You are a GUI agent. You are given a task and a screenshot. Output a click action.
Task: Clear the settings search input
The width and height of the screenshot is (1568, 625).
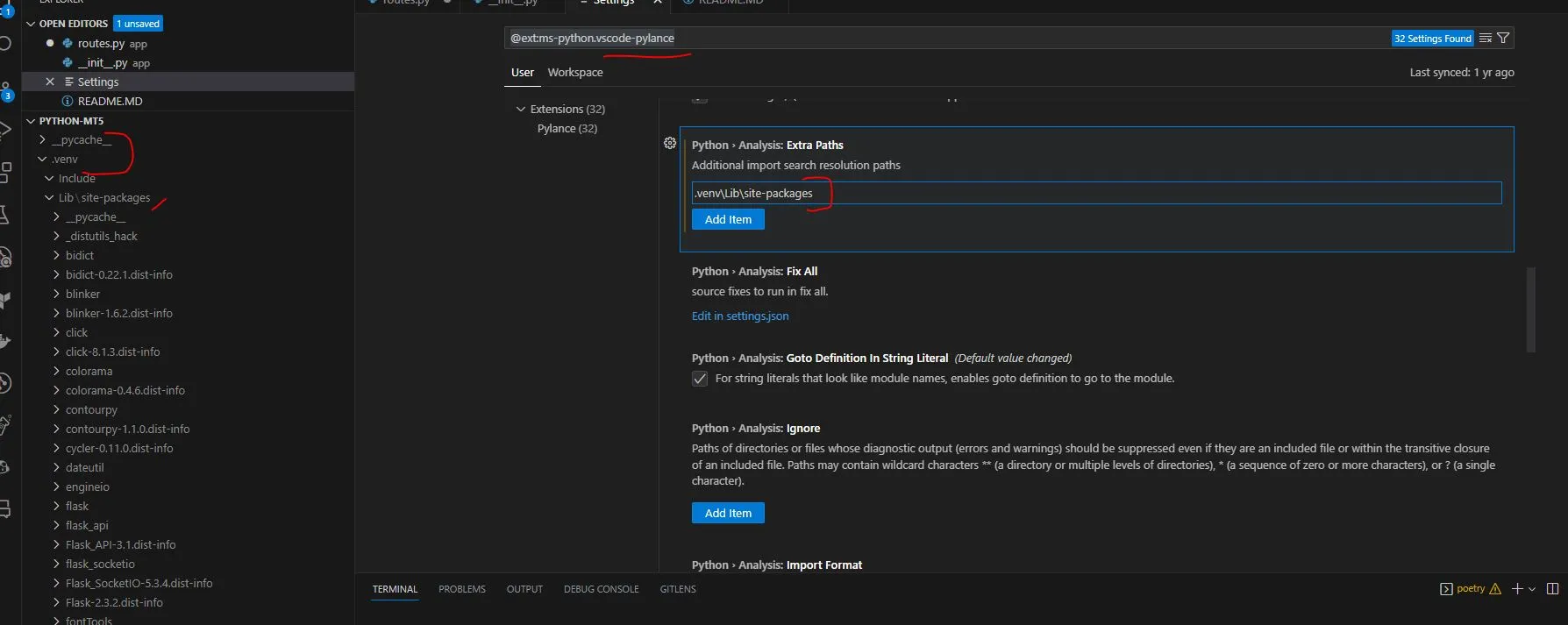point(1486,38)
